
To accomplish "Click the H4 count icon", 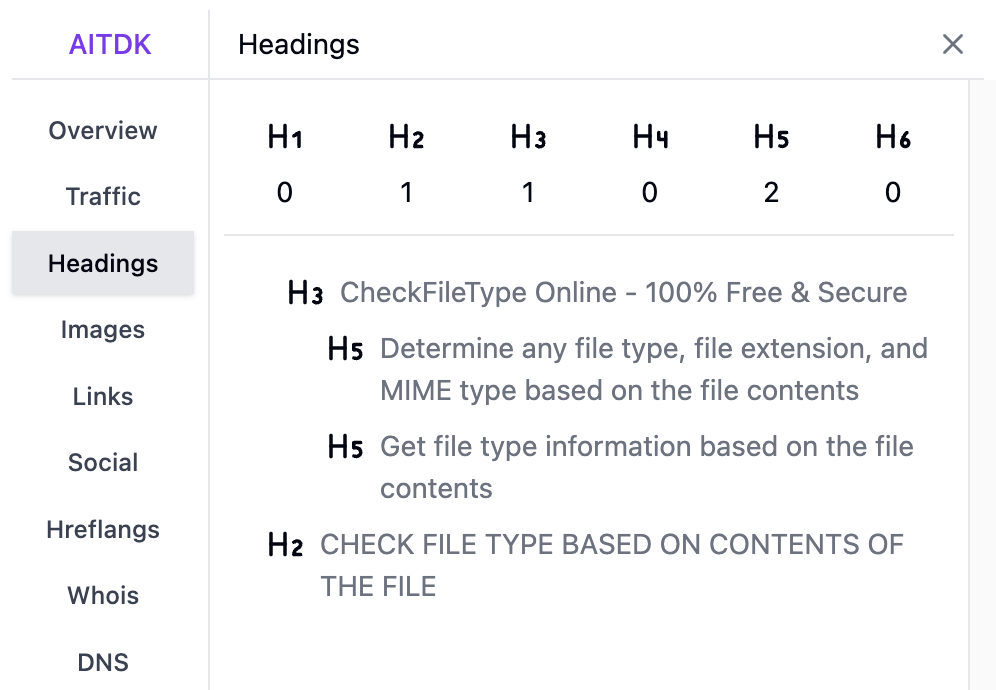I will tap(650, 138).
